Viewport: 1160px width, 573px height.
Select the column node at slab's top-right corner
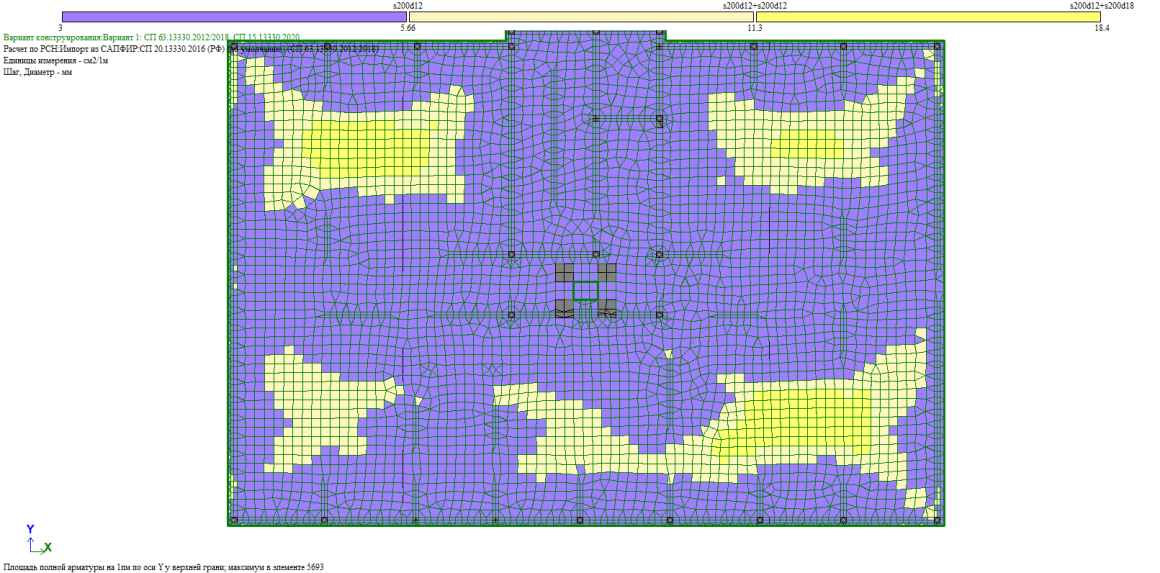pyautogui.click(x=938, y=46)
